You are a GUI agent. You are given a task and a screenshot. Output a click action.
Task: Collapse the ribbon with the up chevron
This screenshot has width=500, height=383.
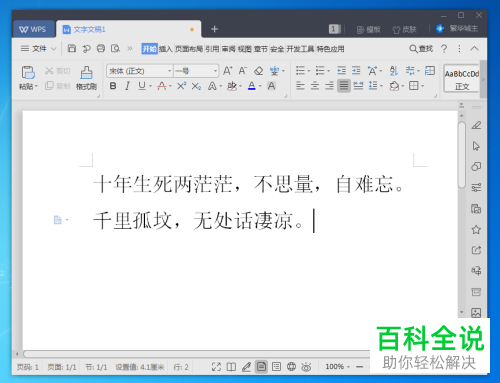click(x=474, y=49)
